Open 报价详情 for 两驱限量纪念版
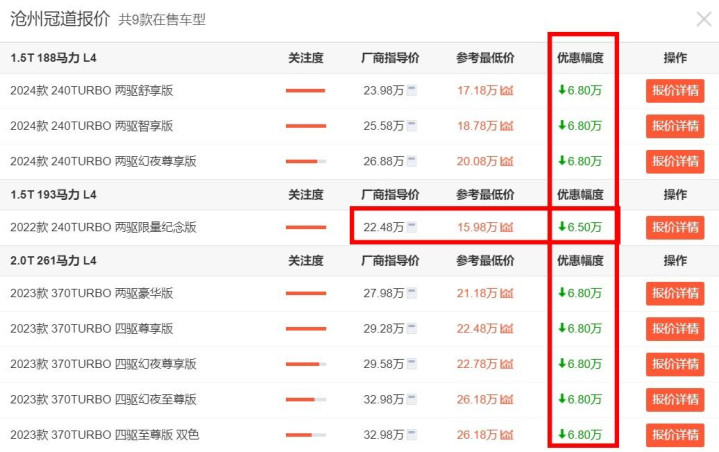This screenshot has height=452, width=719. (x=675, y=227)
